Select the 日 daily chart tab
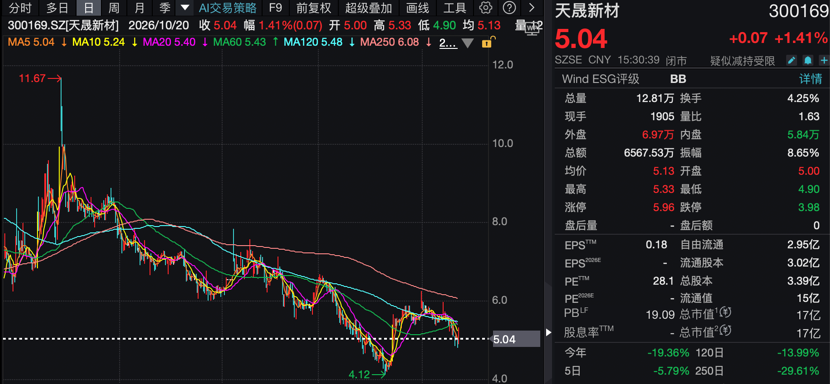 [x=88, y=7]
